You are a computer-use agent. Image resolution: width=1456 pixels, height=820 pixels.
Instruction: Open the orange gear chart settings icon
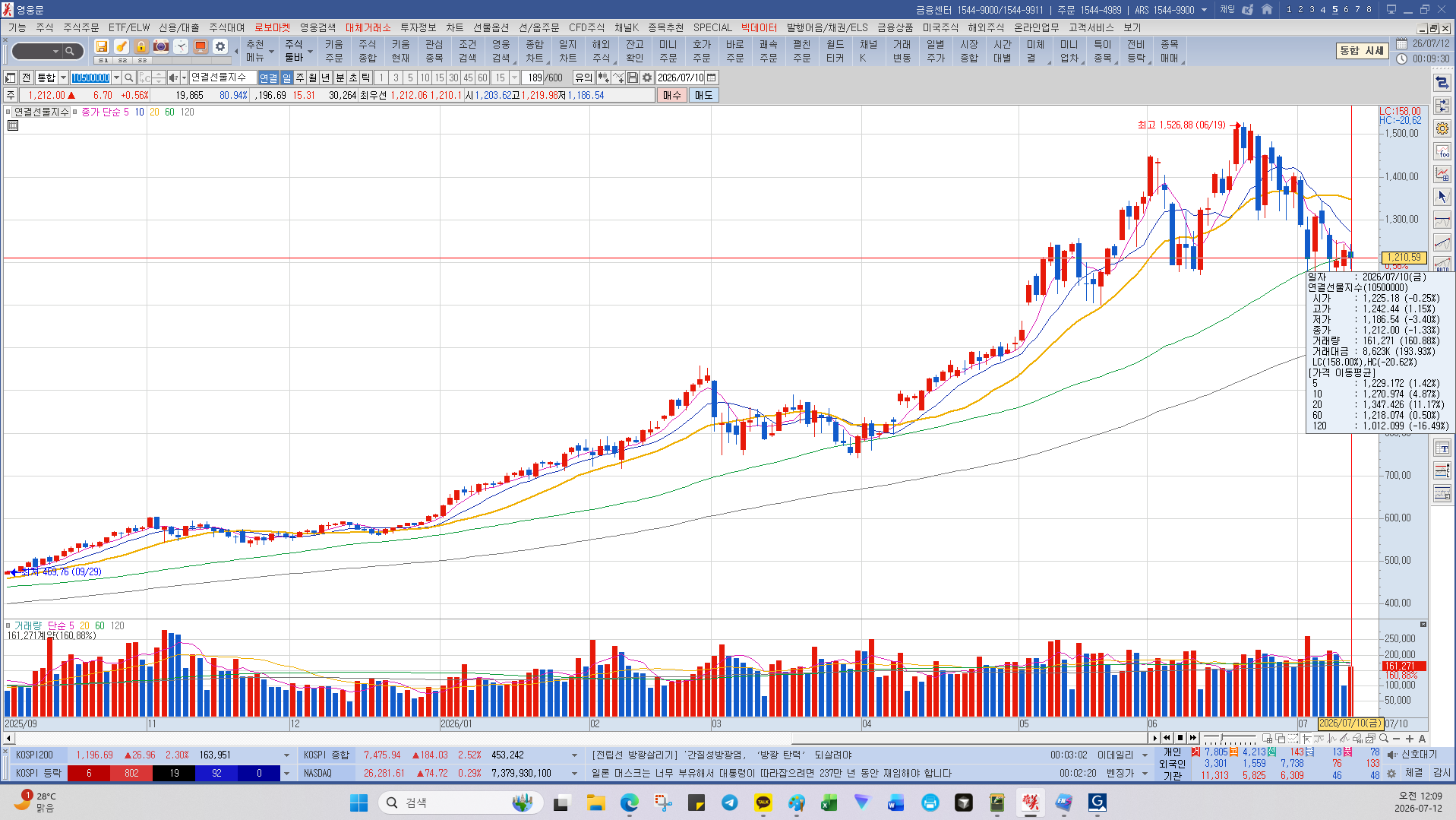pos(1442,128)
